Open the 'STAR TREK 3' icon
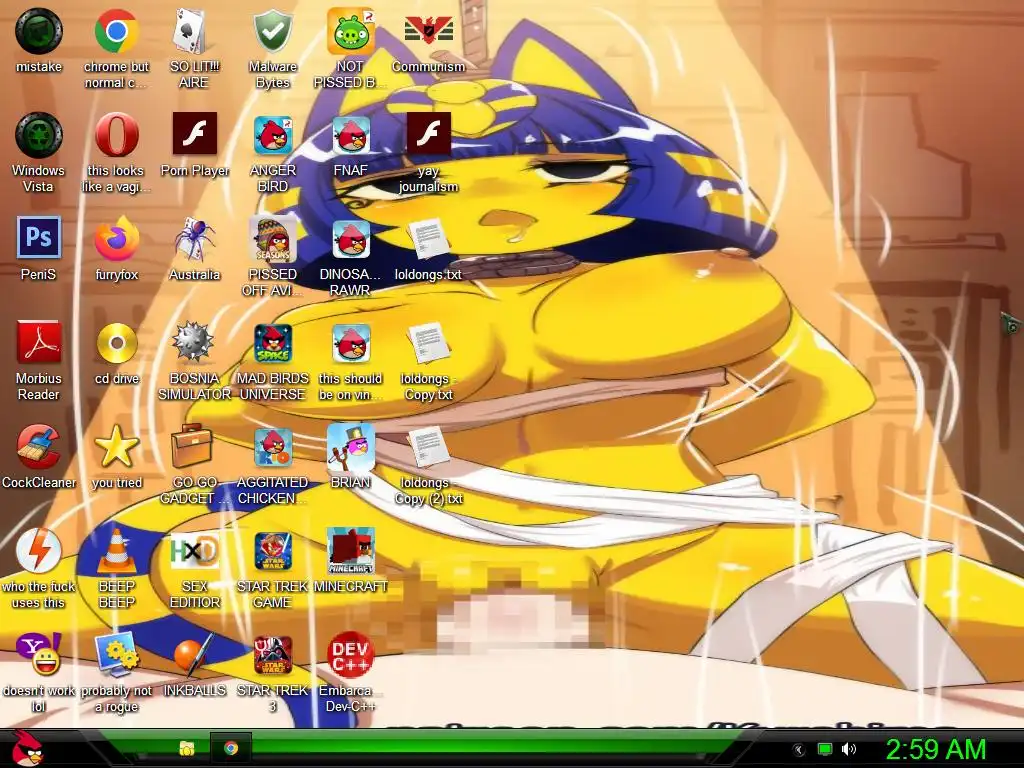Image resolution: width=1024 pixels, height=768 pixels. point(272,655)
